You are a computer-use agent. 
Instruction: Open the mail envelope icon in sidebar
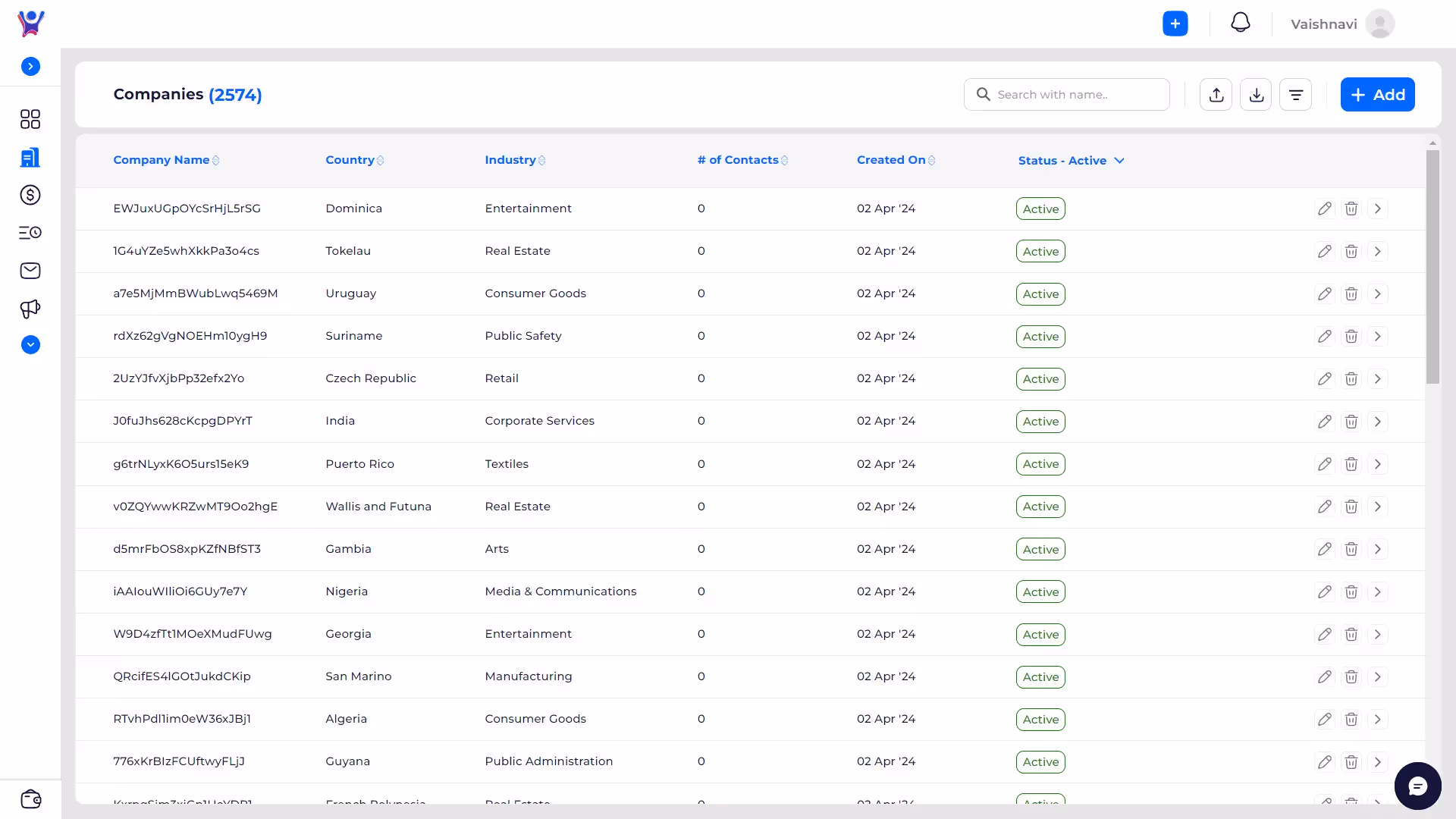(30, 271)
